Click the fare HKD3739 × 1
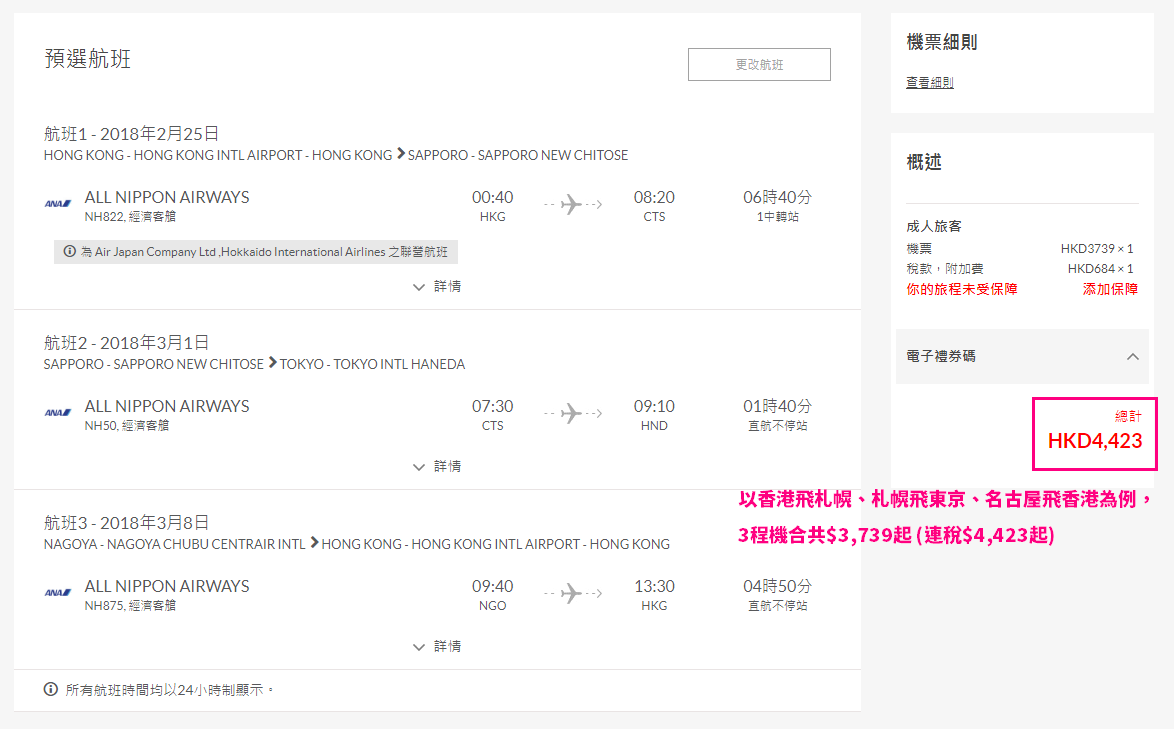This screenshot has width=1174, height=729. click(x=1097, y=248)
